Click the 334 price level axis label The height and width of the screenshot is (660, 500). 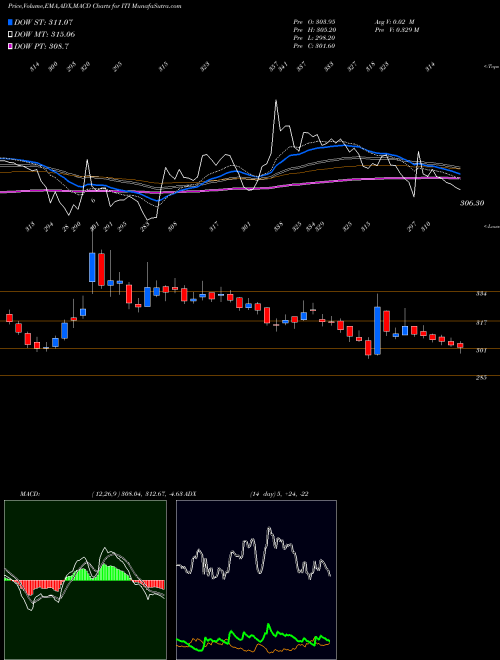pos(481,294)
